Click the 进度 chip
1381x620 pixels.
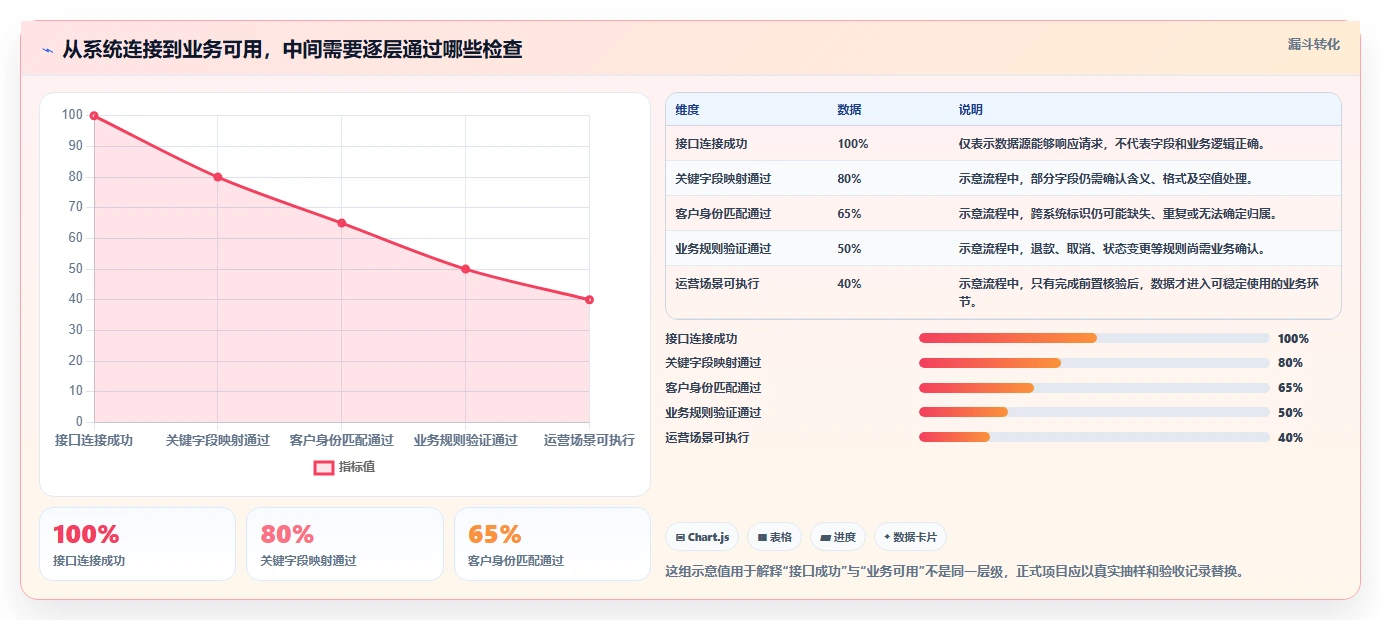838,537
